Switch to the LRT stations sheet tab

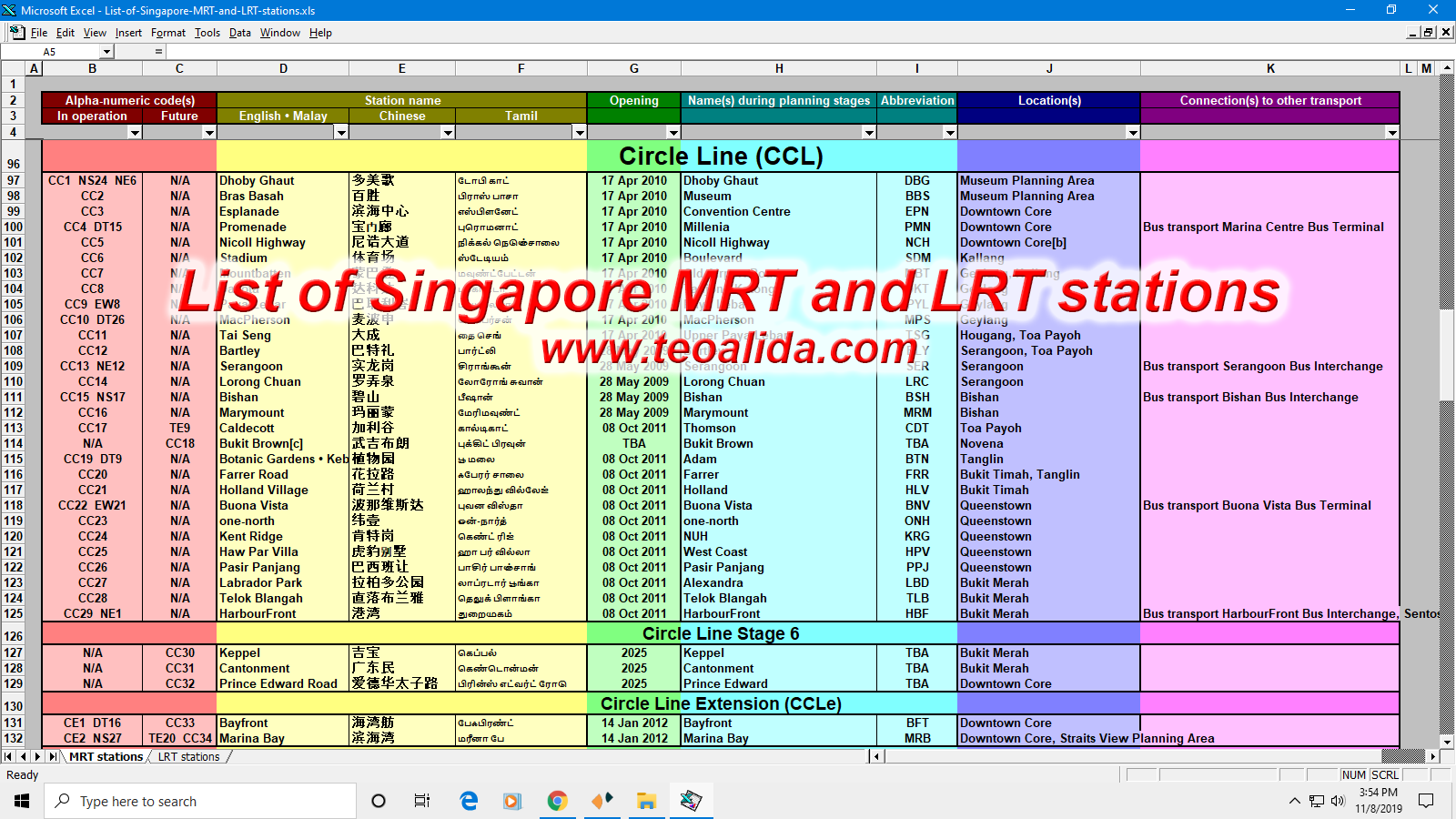click(x=188, y=756)
